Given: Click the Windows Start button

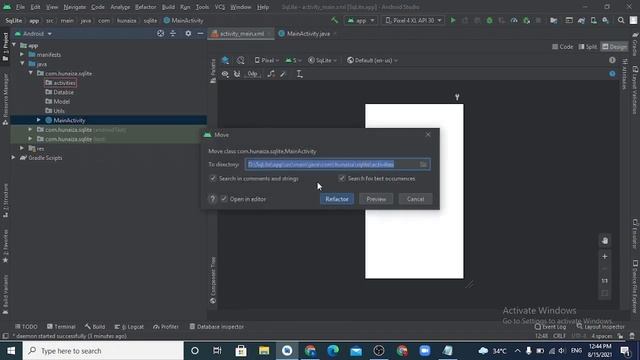Looking at the screenshot, I should [11, 351].
